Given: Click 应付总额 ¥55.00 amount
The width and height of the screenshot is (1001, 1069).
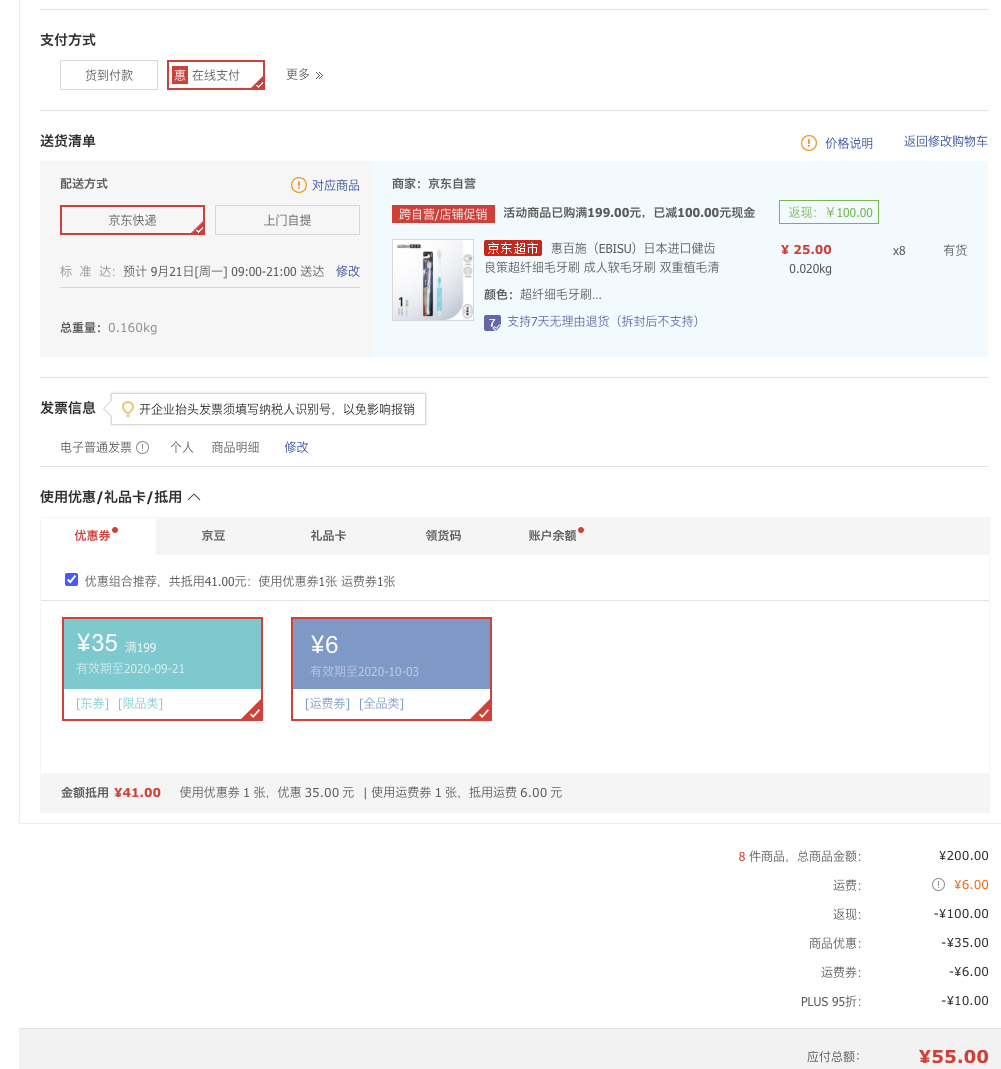Looking at the screenshot, I should point(953,1057).
